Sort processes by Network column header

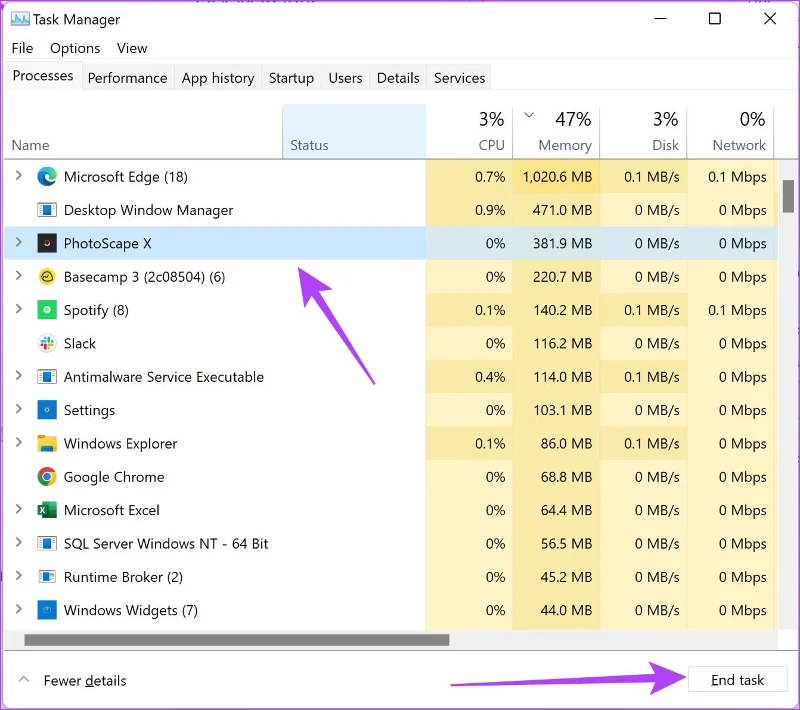point(731,132)
